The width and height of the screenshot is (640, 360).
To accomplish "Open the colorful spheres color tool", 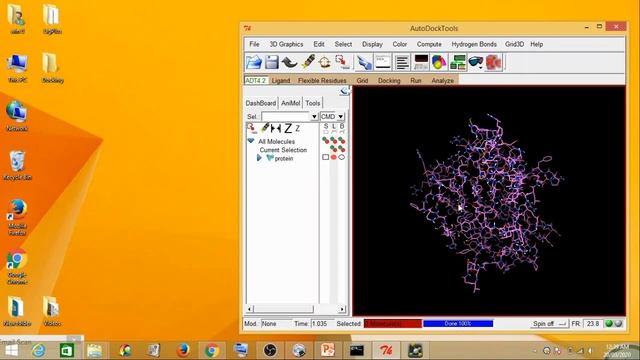I will [439, 62].
